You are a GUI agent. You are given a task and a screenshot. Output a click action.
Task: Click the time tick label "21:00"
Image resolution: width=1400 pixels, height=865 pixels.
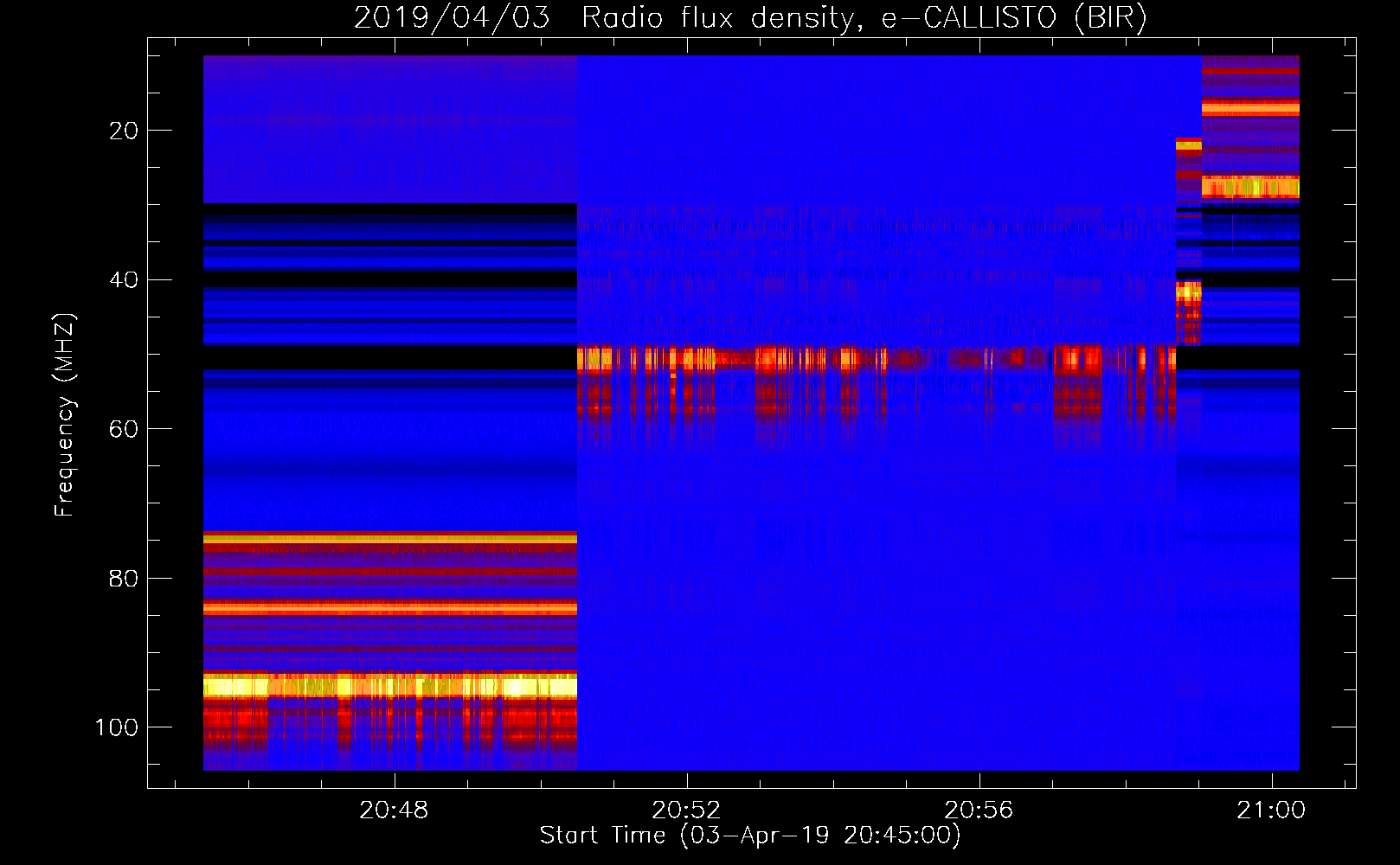coord(1271,811)
